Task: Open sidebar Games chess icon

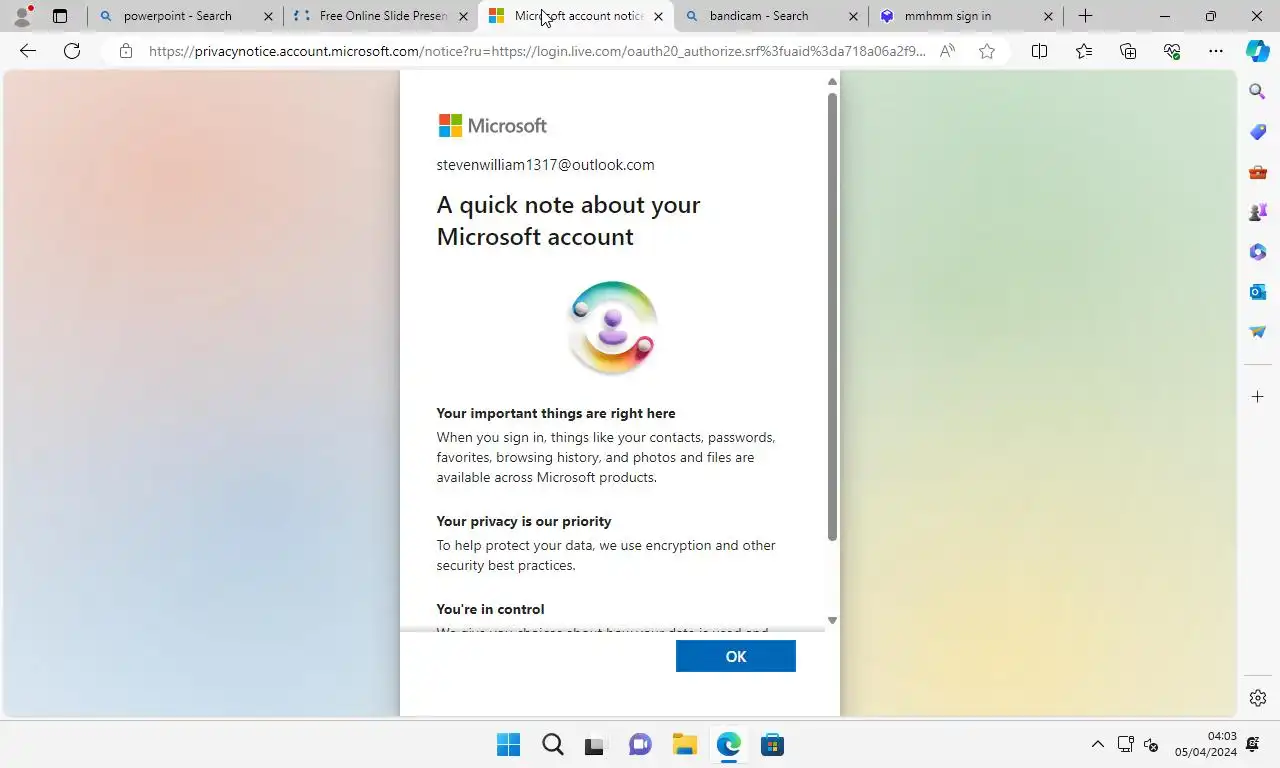Action: (x=1258, y=212)
